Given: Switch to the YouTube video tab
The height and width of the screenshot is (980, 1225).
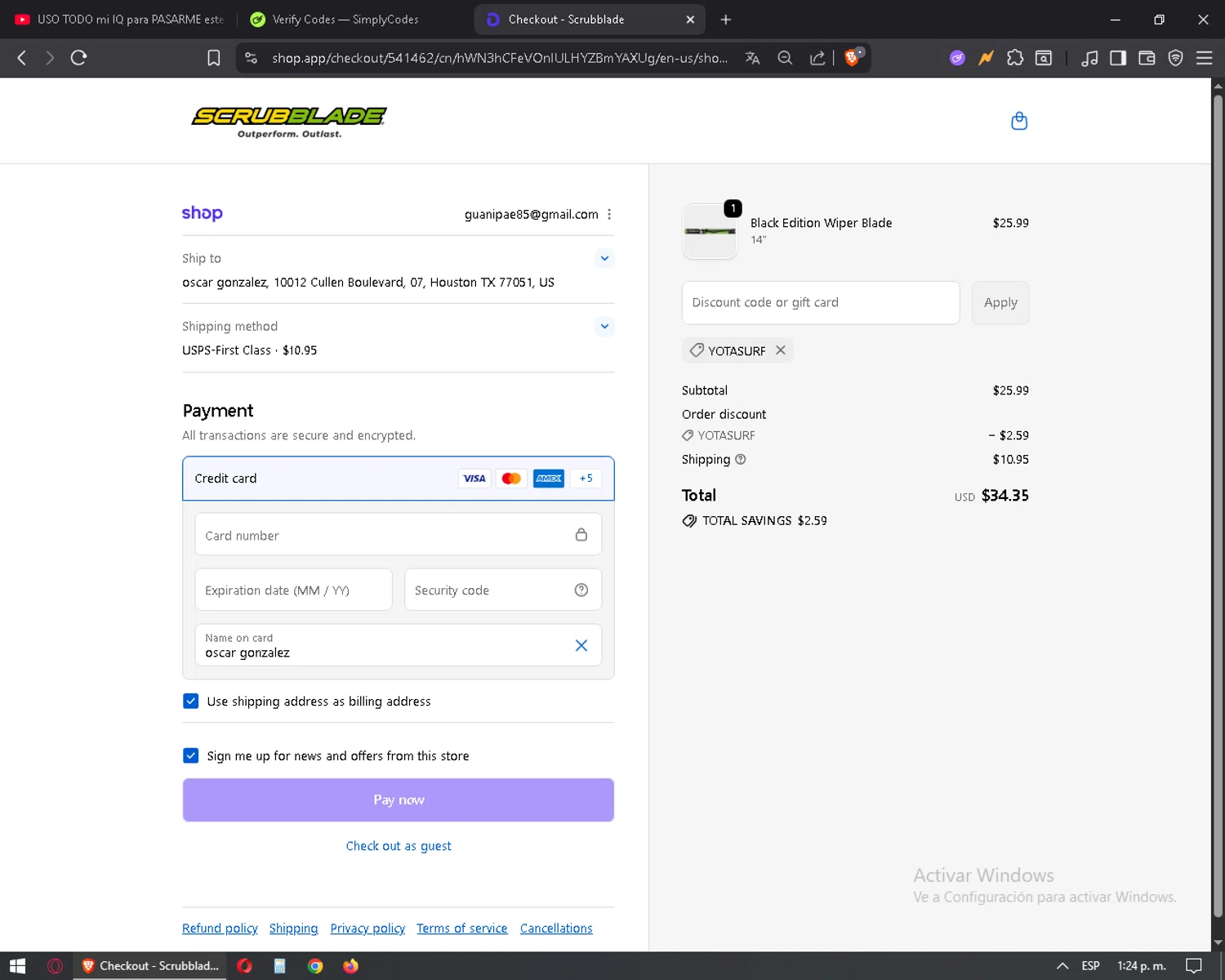Looking at the screenshot, I should (x=118, y=20).
